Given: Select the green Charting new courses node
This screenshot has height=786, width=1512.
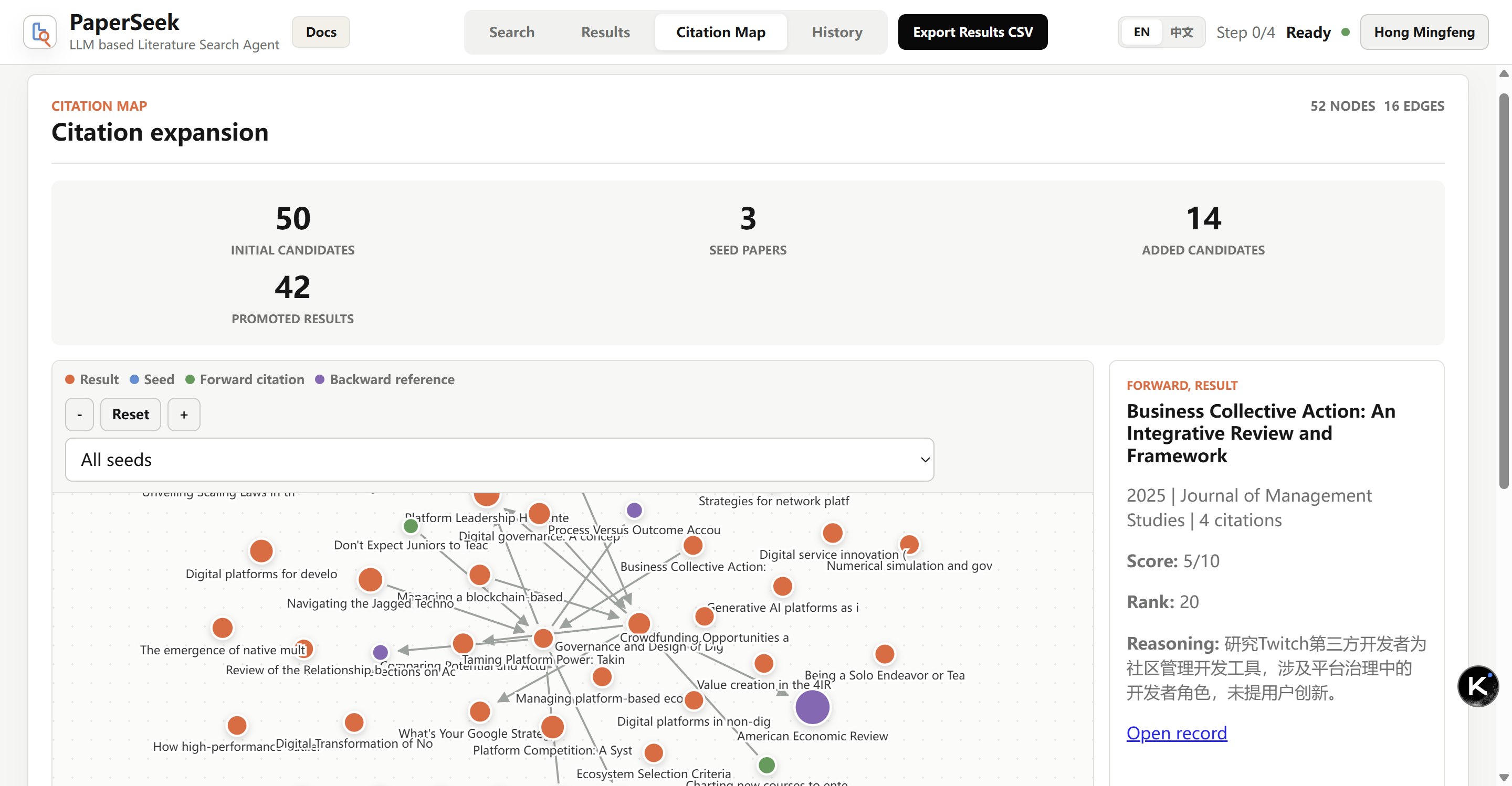Looking at the screenshot, I should 766,765.
